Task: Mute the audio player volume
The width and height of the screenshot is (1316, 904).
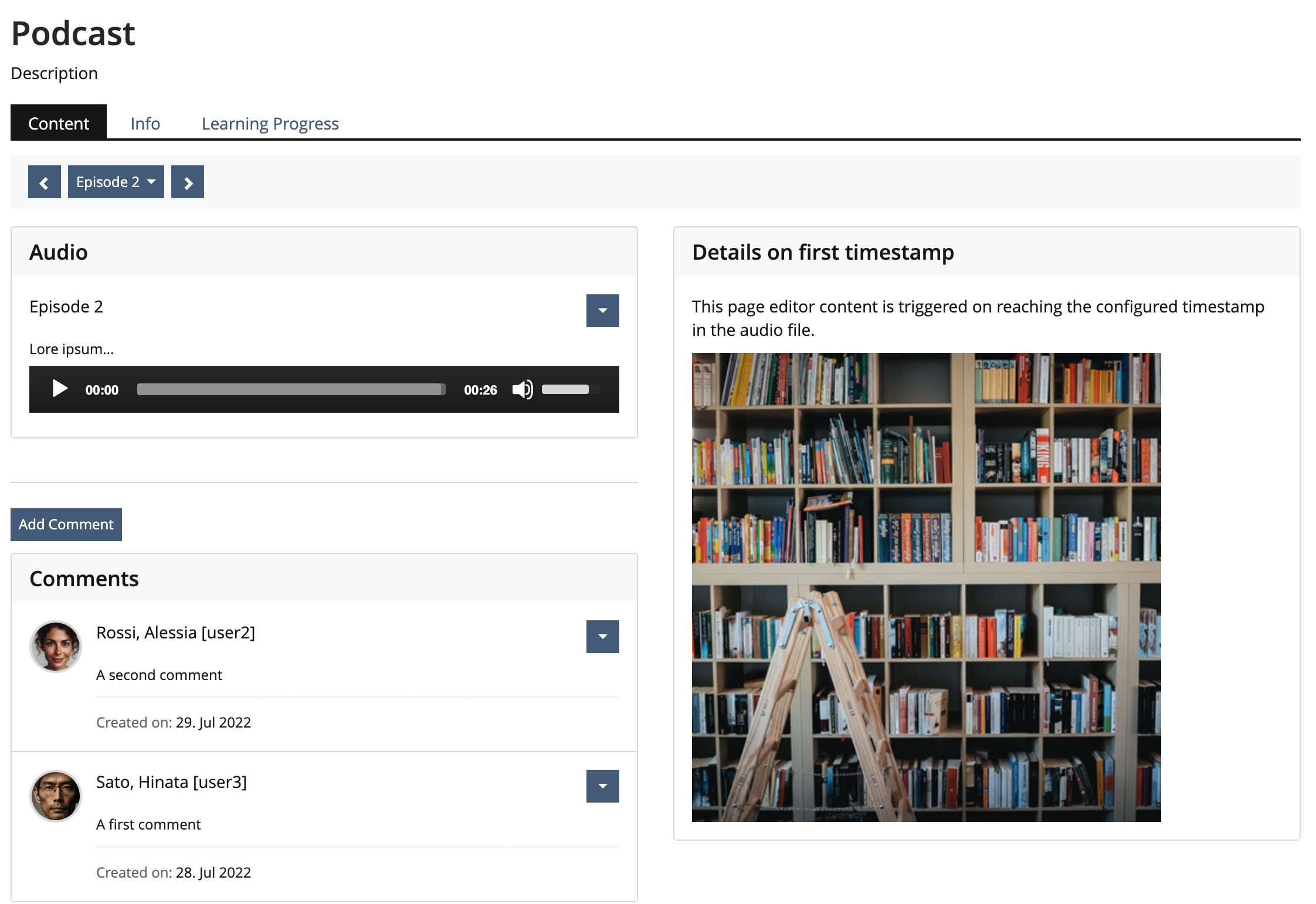Action: click(x=522, y=389)
